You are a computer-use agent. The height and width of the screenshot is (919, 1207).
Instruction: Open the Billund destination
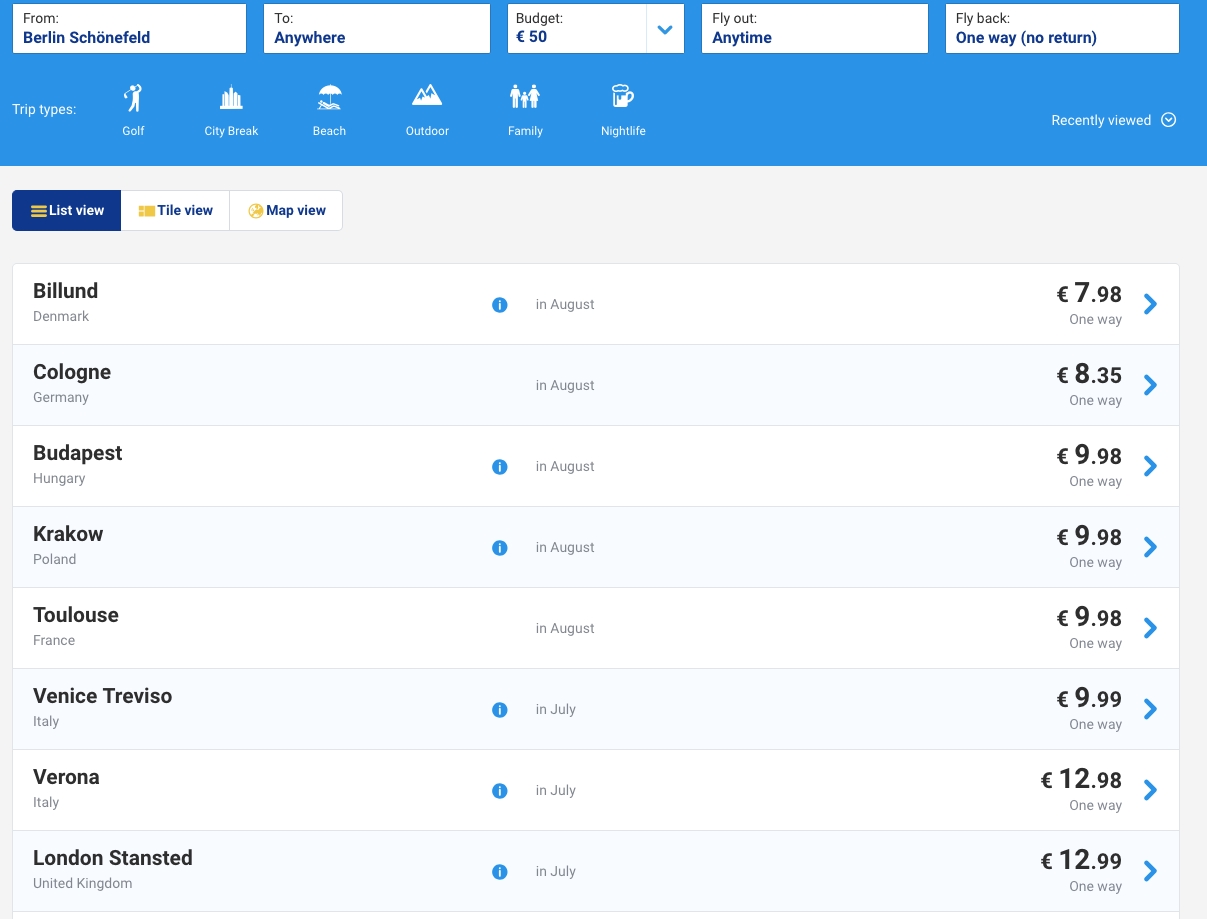coord(65,291)
